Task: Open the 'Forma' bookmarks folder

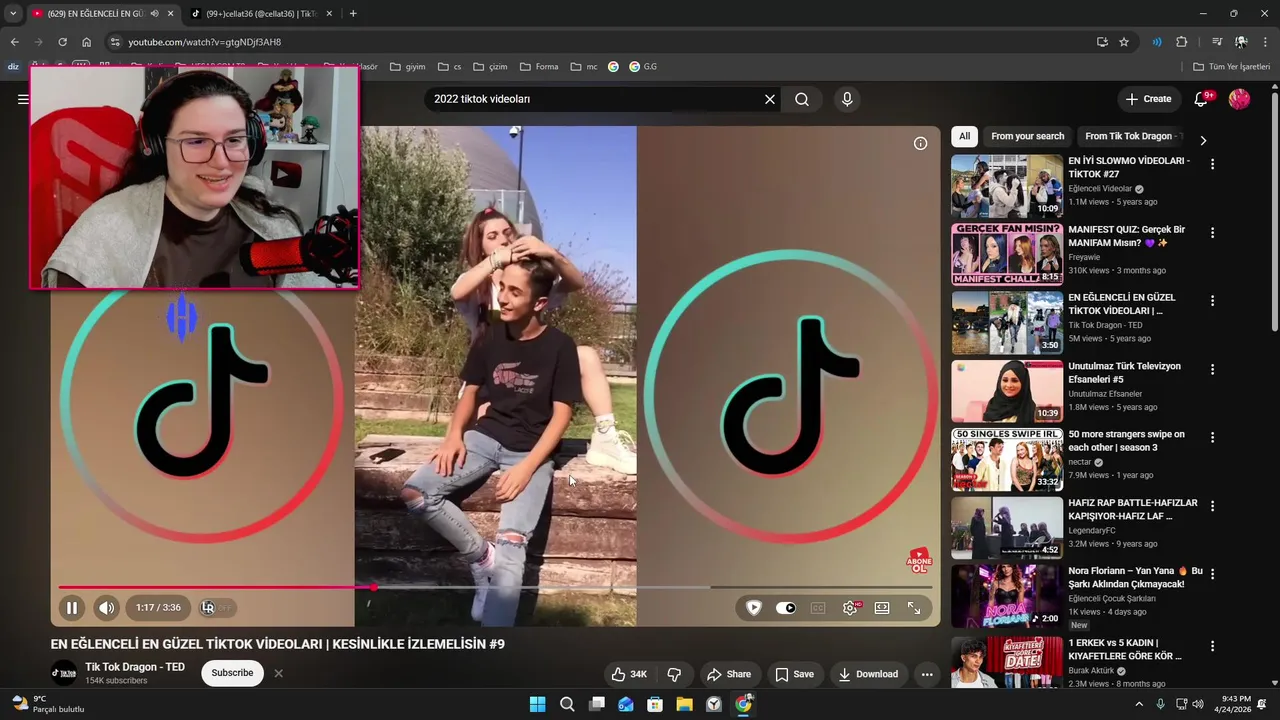Action: click(539, 67)
